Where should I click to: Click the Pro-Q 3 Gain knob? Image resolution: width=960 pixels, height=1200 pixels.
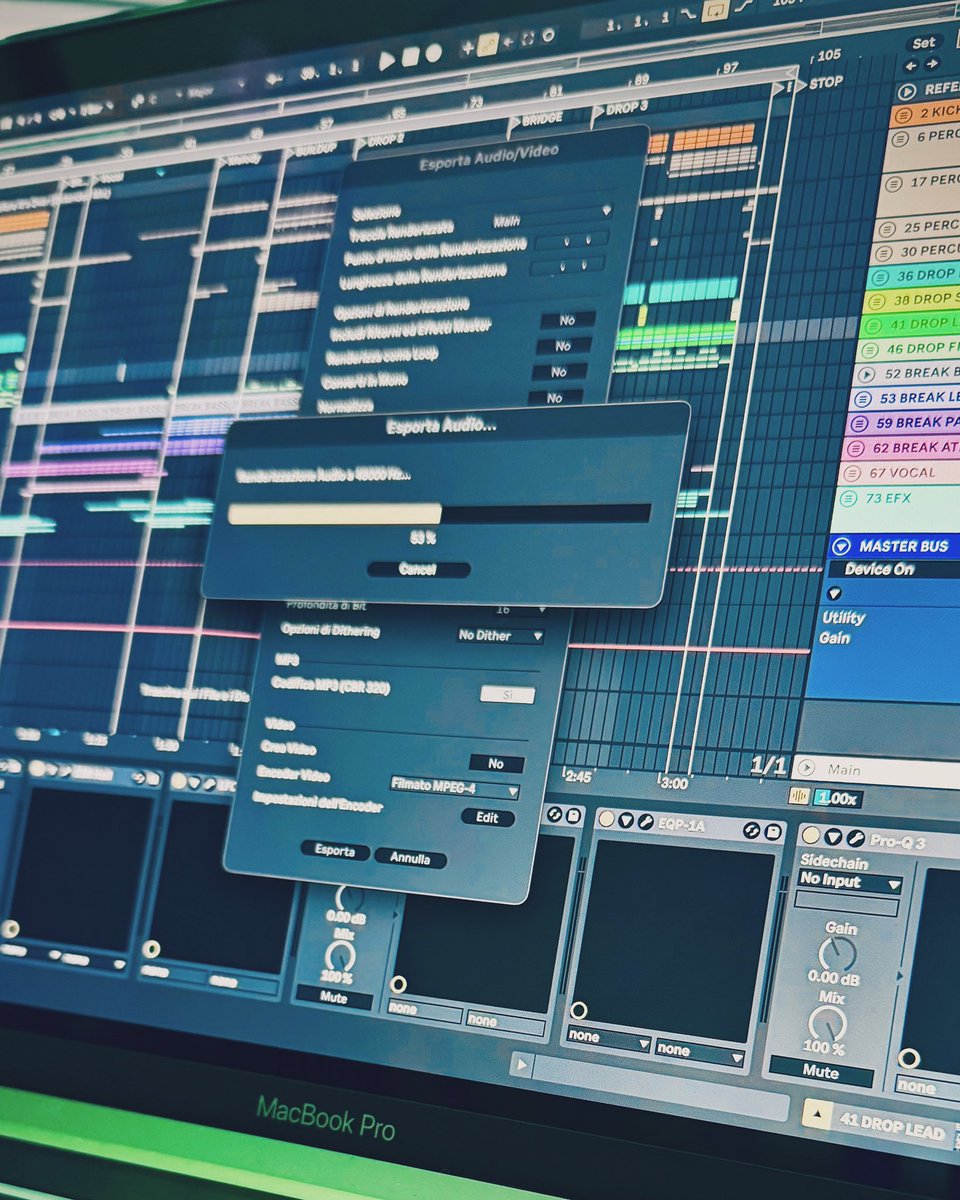click(x=837, y=954)
